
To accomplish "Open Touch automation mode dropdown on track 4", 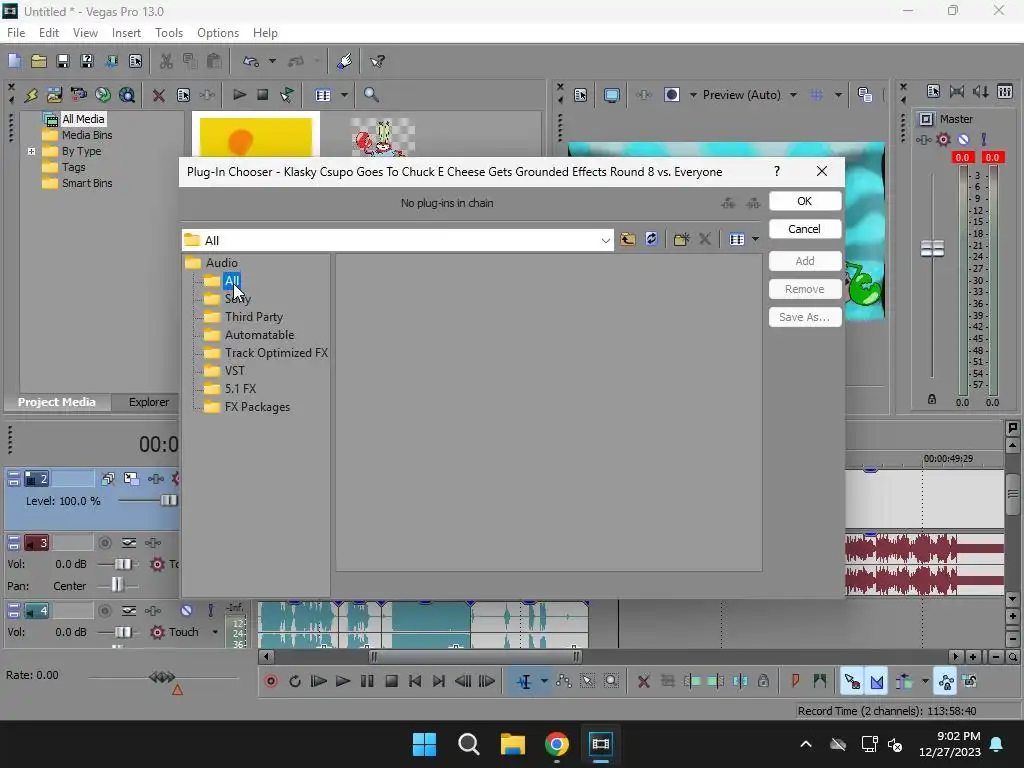I will tap(215, 632).
